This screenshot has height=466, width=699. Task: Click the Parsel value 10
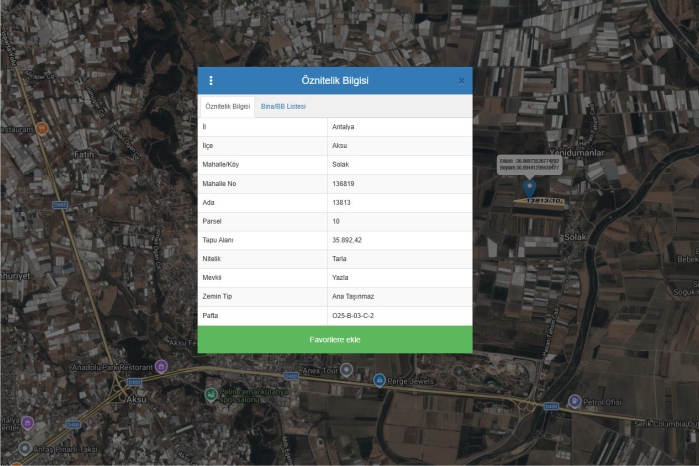point(336,221)
